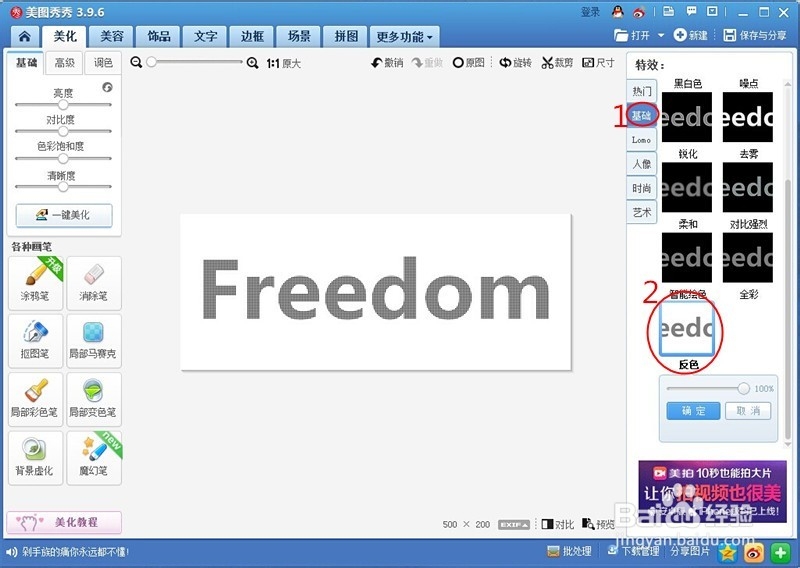
Task: Click the 亮度 brightness slider handle
Action: (63, 105)
